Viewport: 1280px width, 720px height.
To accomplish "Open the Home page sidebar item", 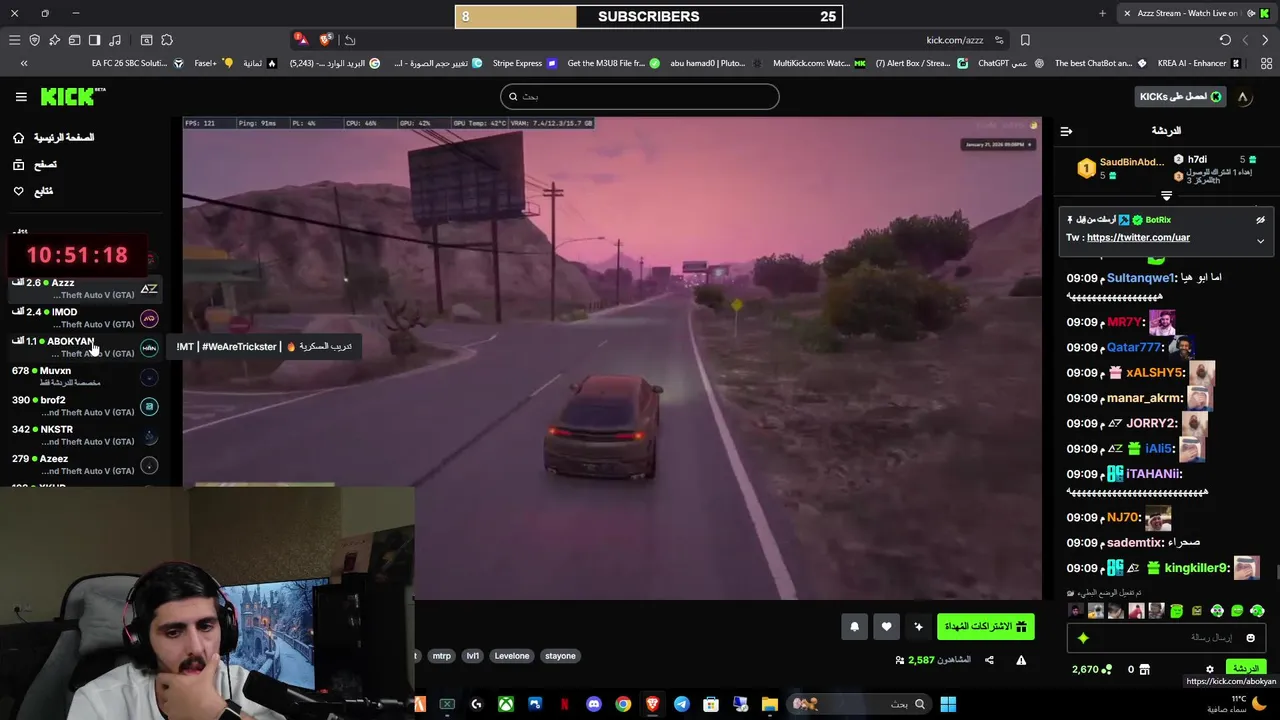I will click(x=54, y=138).
